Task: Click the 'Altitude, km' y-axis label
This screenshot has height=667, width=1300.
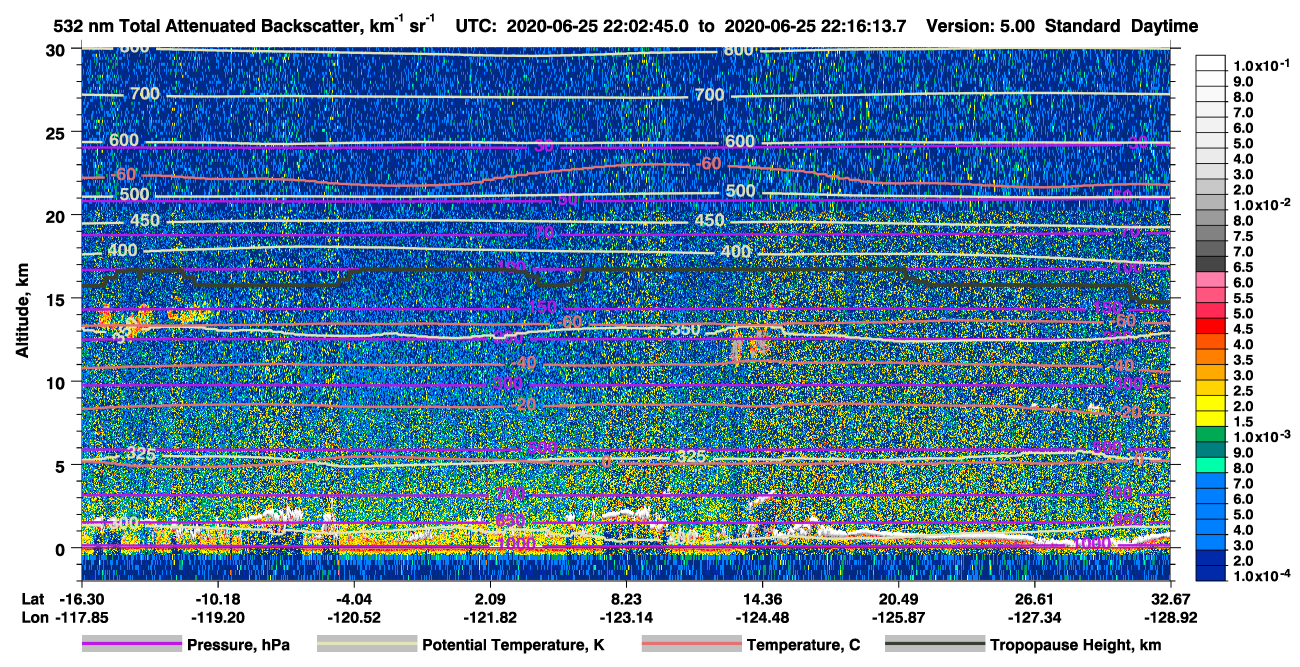Action: point(22,310)
